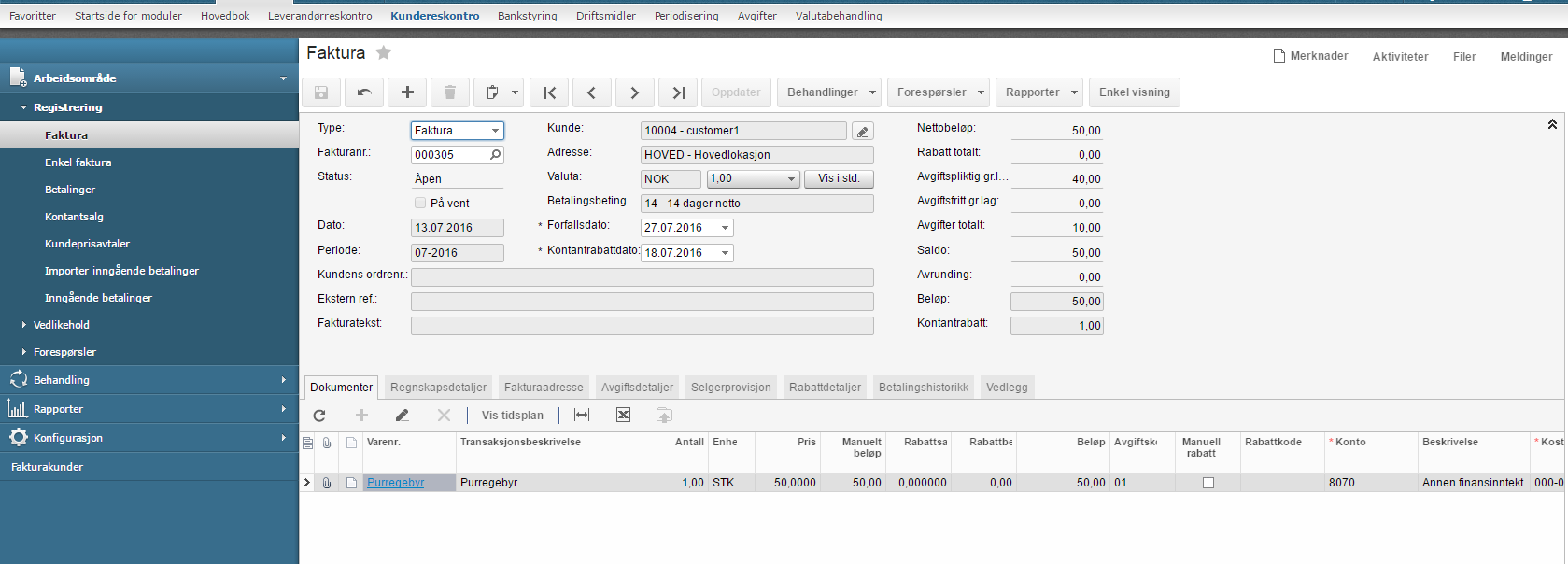Click the pencil icon beside Kunde field
This screenshot has height=564, width=1568.
[863, 132]
